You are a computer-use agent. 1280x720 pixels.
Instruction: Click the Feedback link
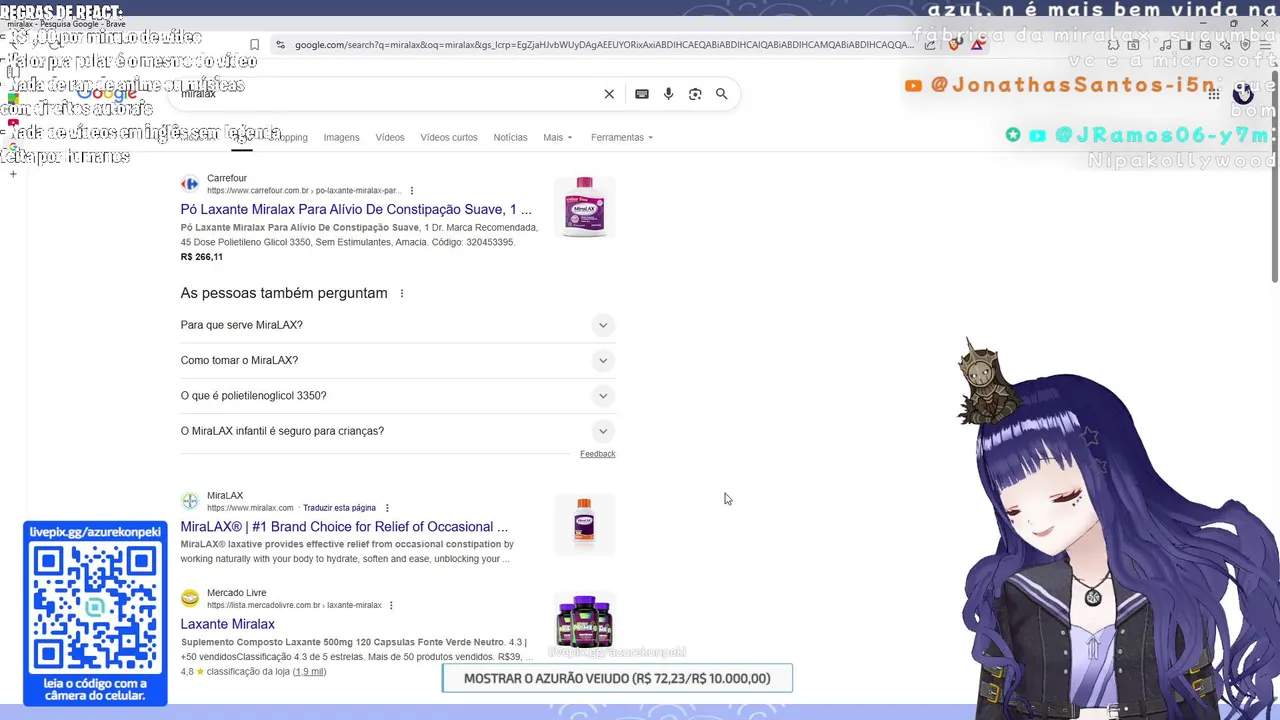597,454
